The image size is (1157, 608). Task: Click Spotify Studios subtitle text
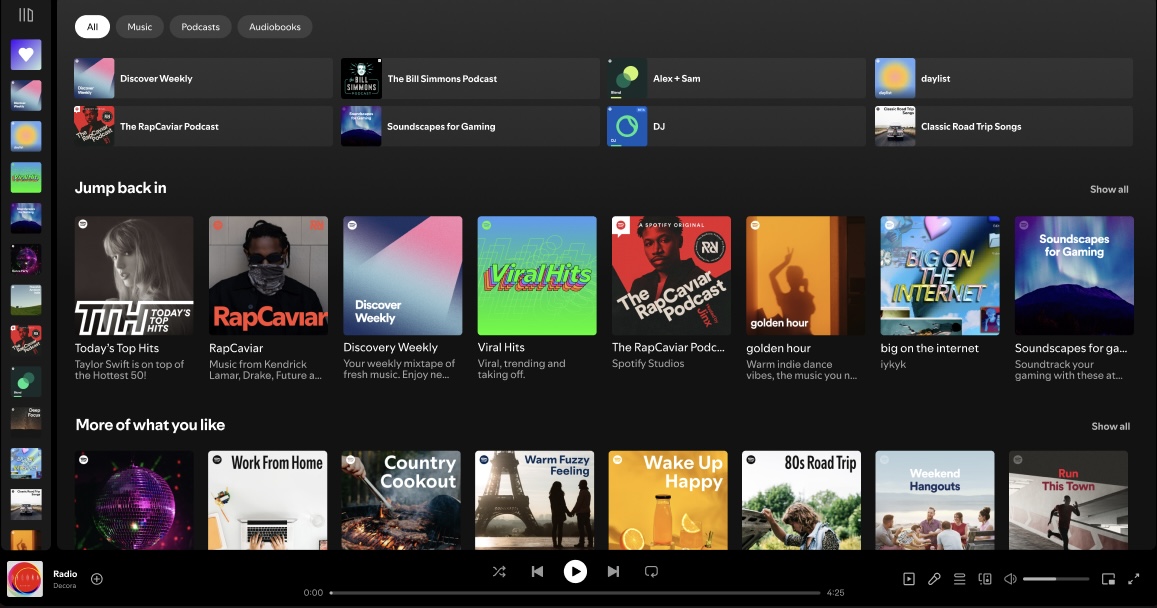click(x=648, y=364)
